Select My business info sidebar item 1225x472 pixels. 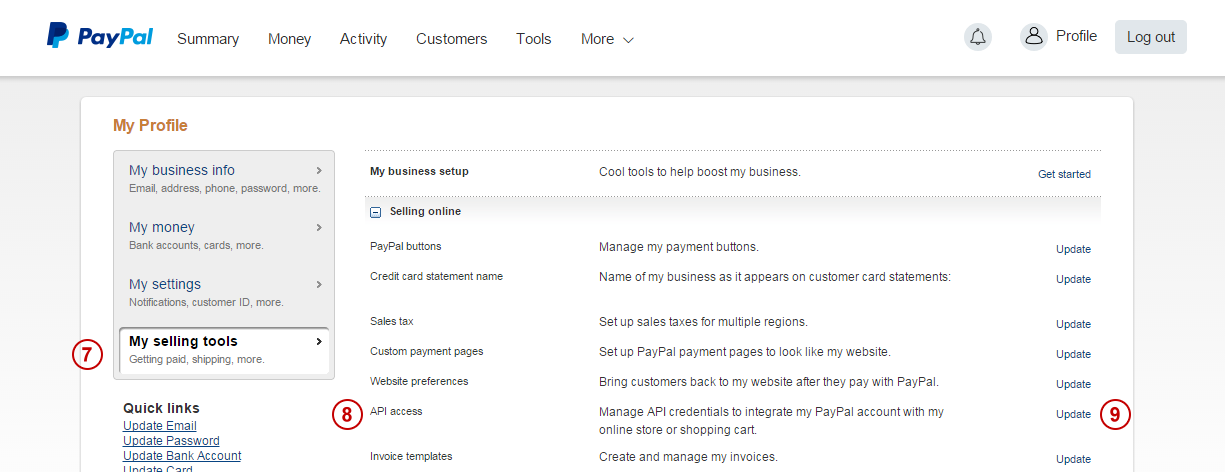pos(224,179)
